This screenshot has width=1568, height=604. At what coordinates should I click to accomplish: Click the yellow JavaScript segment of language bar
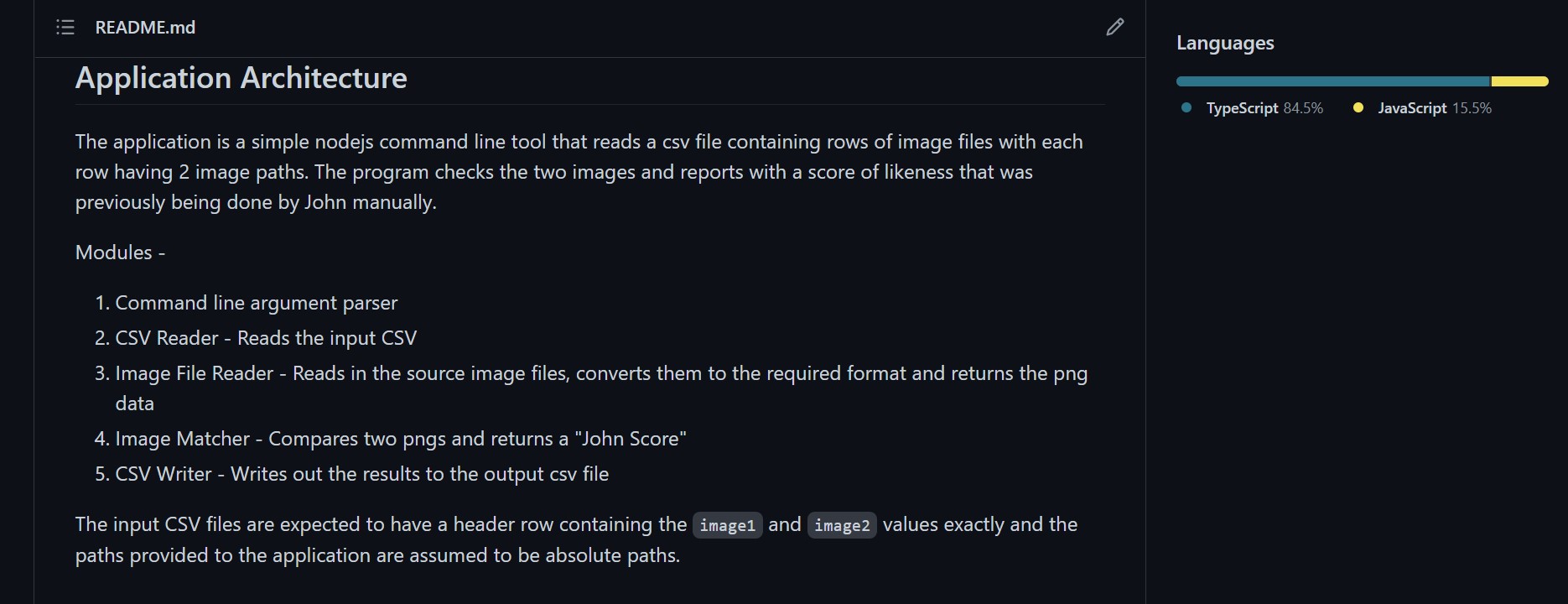1519,81
